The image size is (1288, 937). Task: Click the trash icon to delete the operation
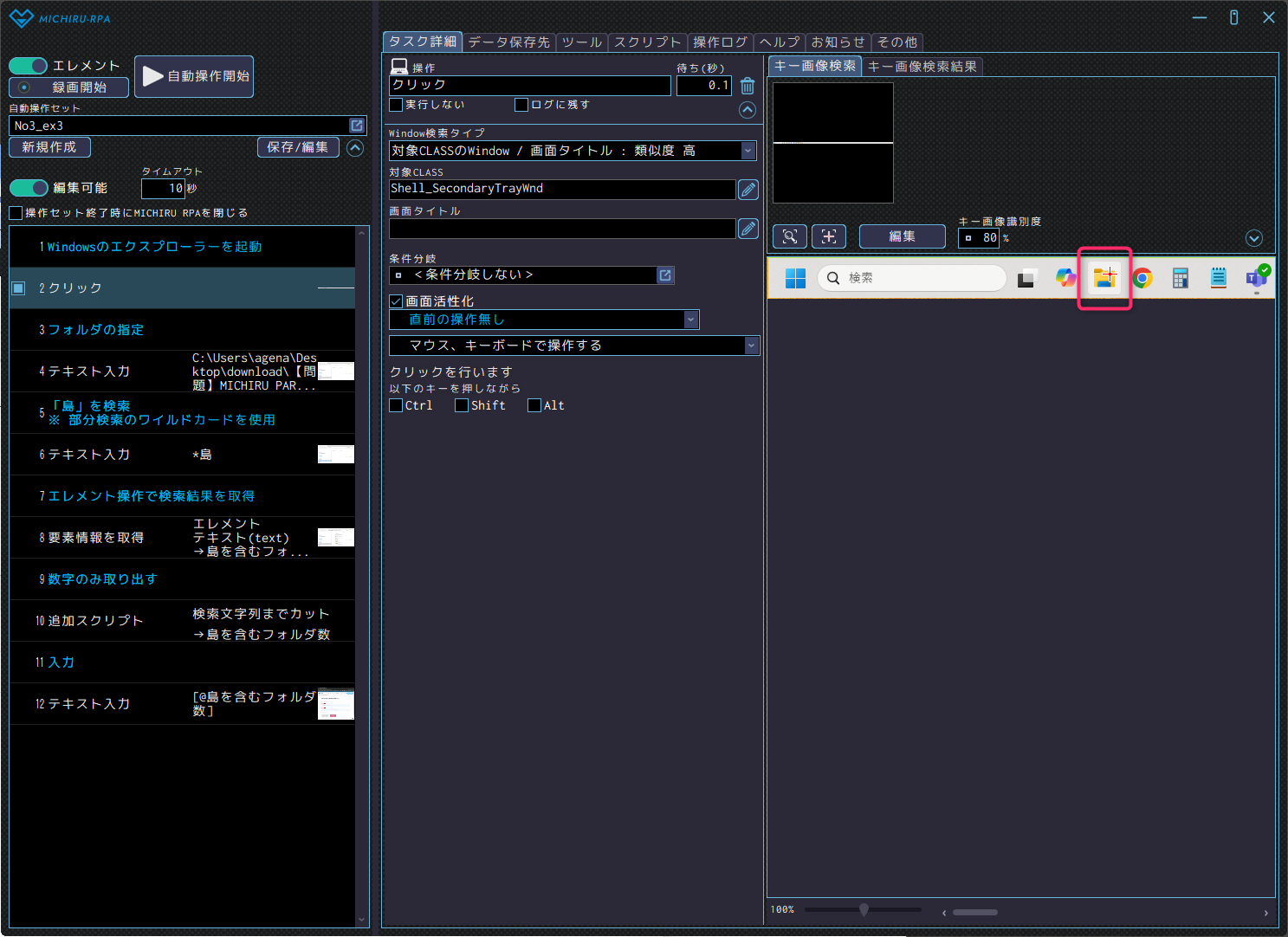(x=748, y=86)
